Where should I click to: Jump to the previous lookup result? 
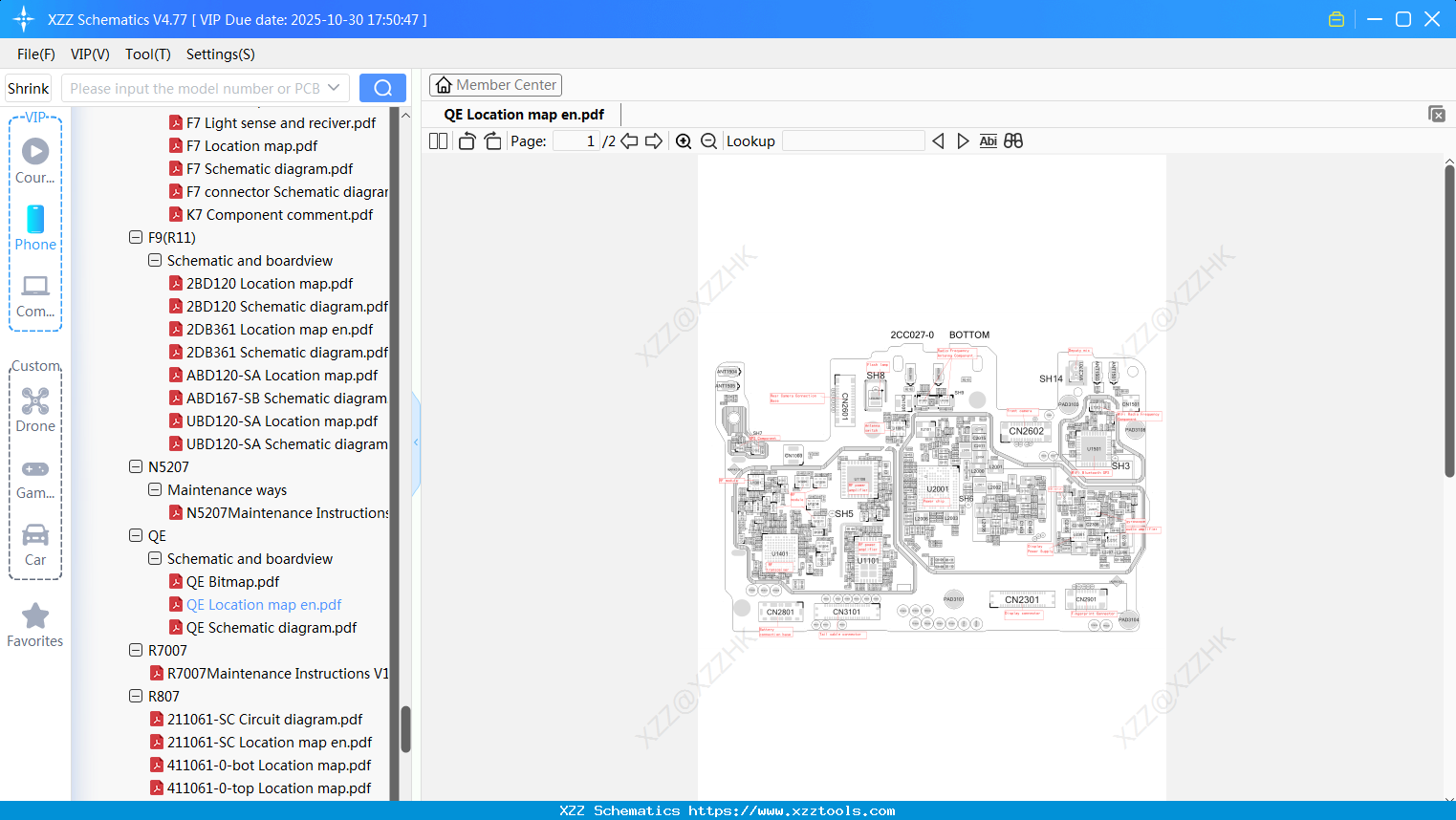tap(938, 141)
